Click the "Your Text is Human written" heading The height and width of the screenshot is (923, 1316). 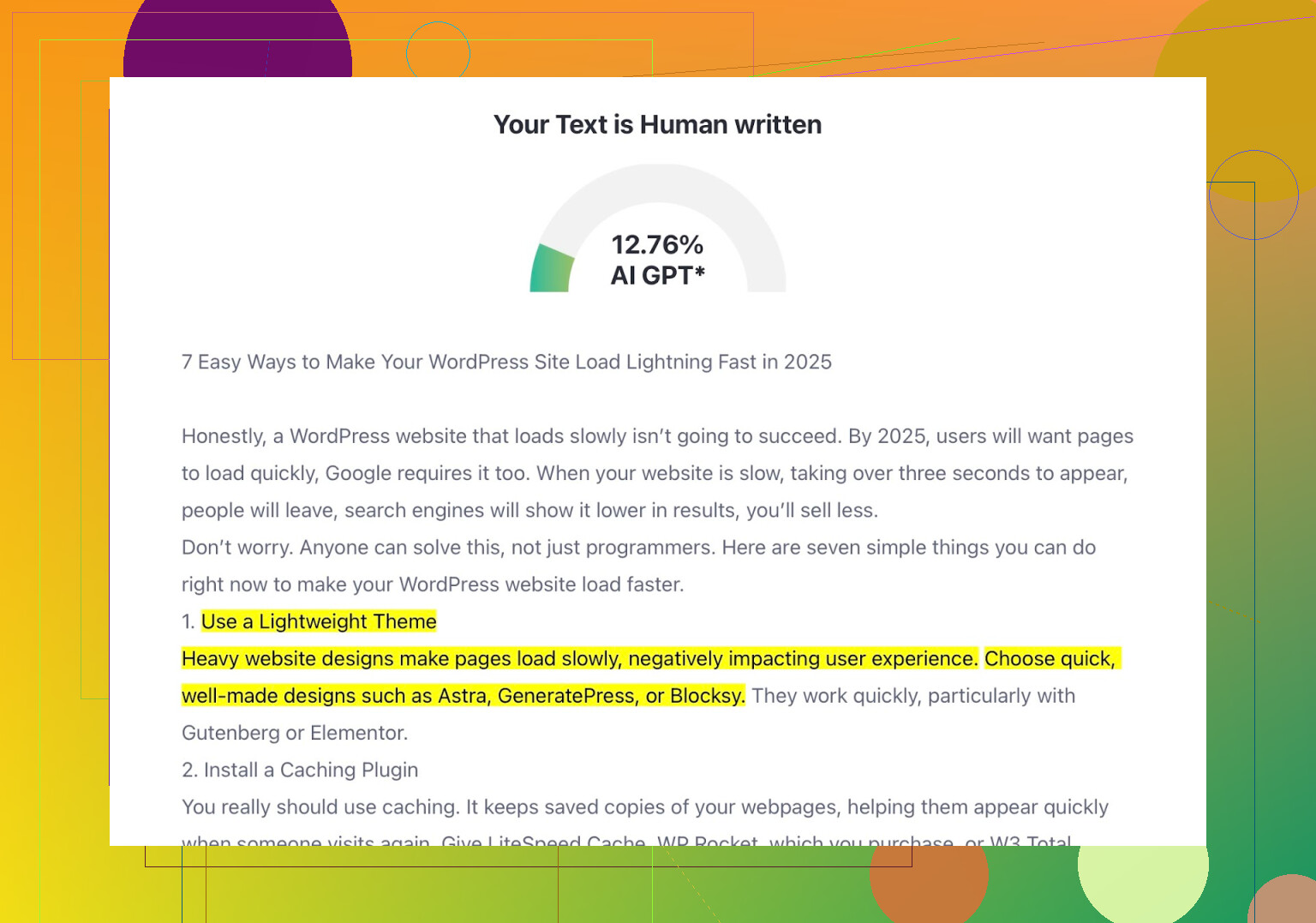coord(657,125)
